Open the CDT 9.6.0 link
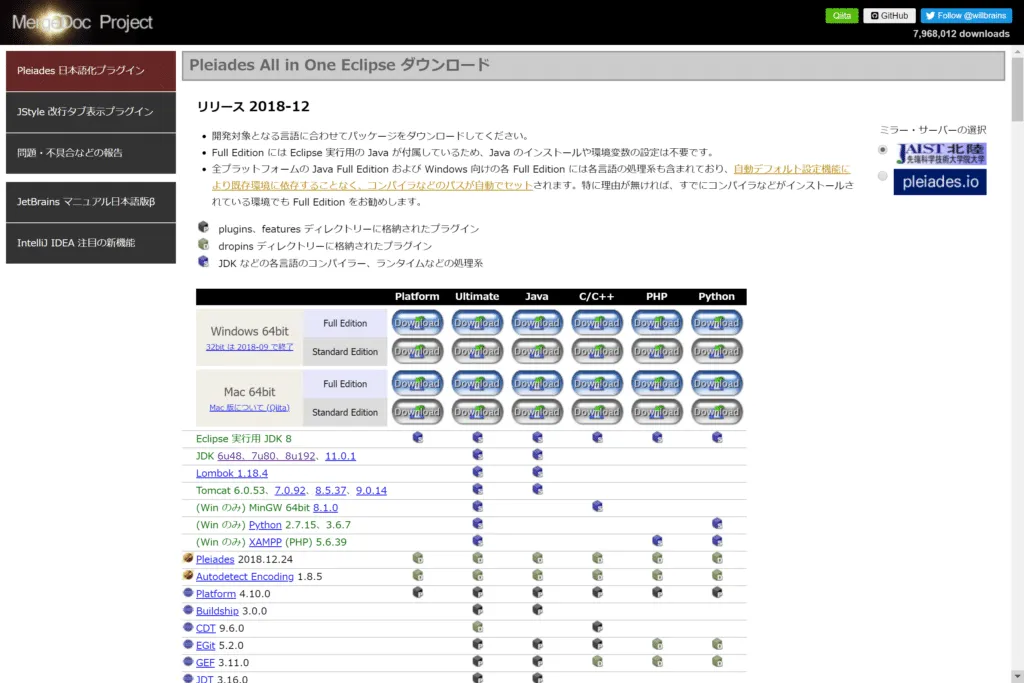1024x683 pixels. pyautogui.click(x=206, y=628)
